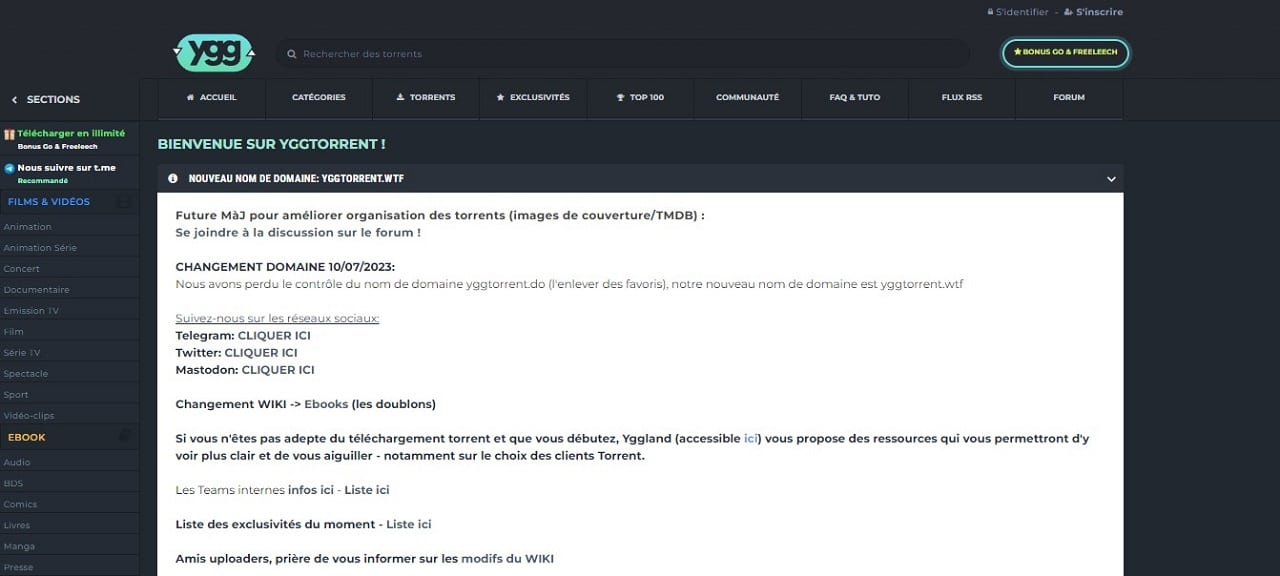The image size is (1280, 576).
Task: Collapse the Nouveau nom de domaine panel
Action: (1110, 179)
